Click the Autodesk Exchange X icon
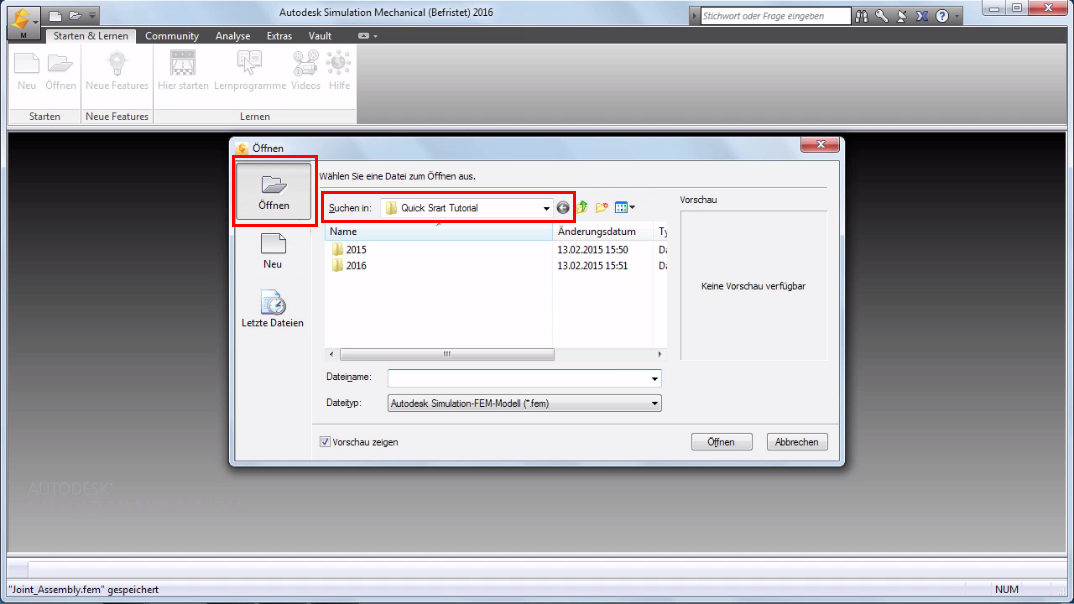Image resolution: width=1074 pixels, height=604 pixels. [x=922, y=16]
